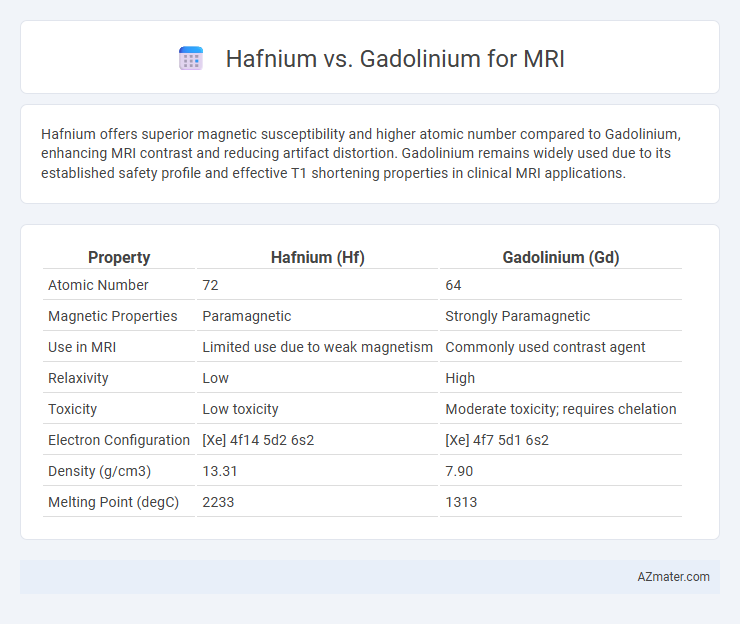Viewport: 740px width, 624px height.
Task: Click the gadolinium atomic number value '64'
Action: click(453, 285)
